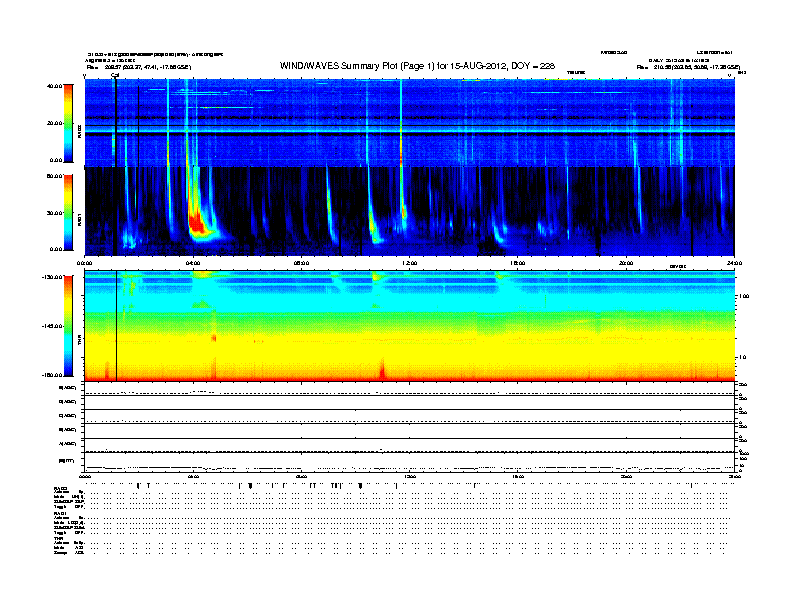Click the red spike near 11:00 in TNR panel

pos(382,369)
